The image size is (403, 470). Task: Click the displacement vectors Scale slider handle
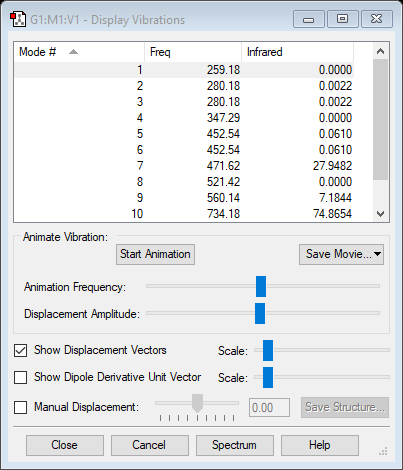[x=268, y=350]
